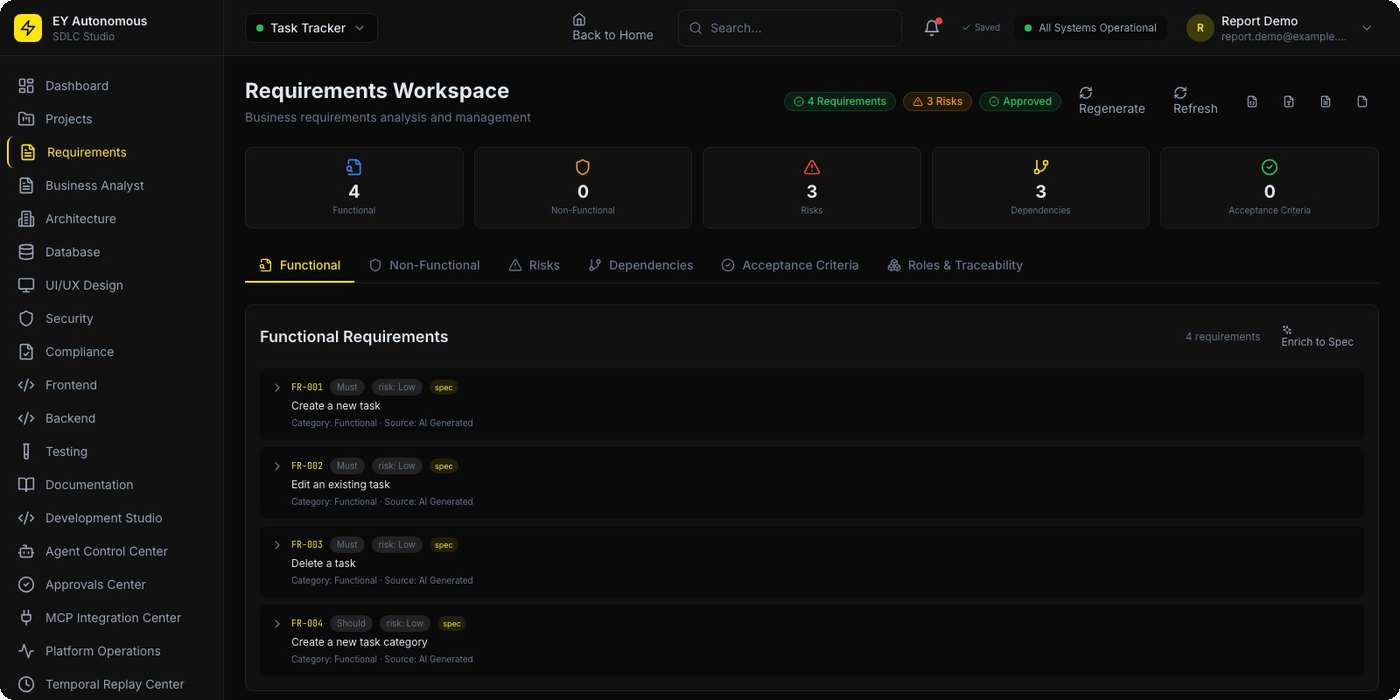Click the Risks count card
The width and height of the screenshot is (1400, 700).
[812, 188]
